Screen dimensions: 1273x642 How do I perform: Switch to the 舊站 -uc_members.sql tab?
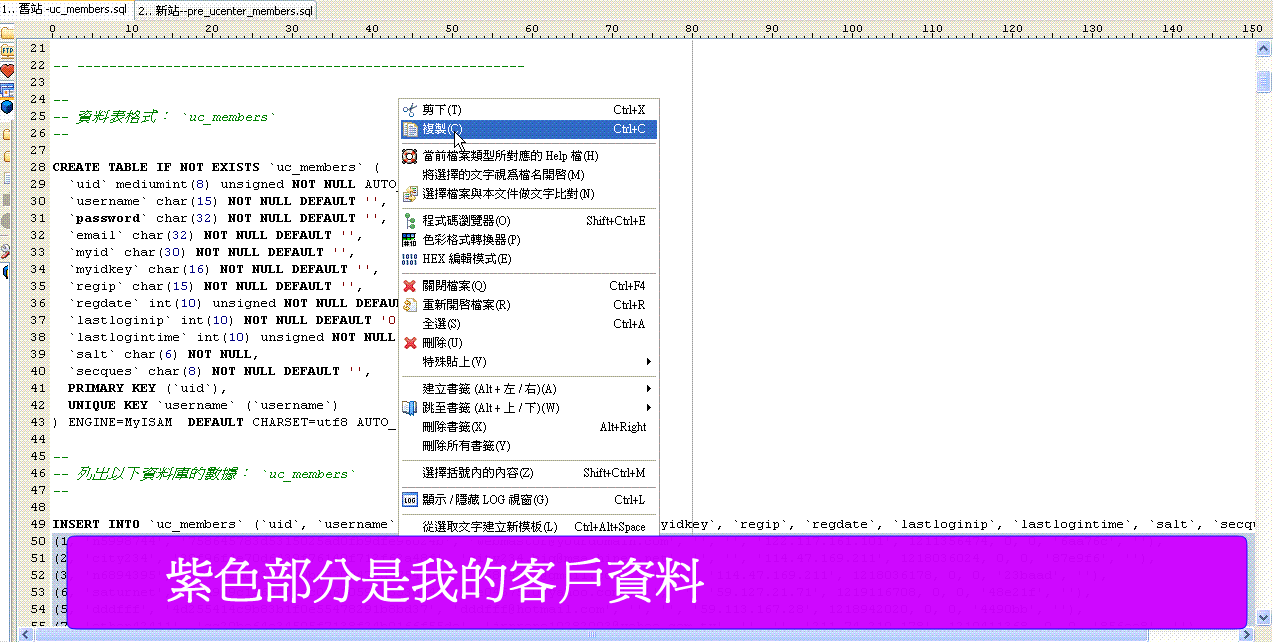[x=66, y=10]
